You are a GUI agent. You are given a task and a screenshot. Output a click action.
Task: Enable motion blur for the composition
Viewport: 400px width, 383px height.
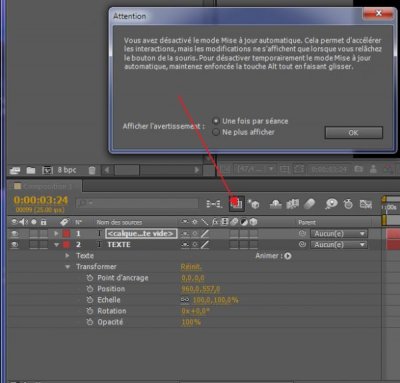coord(310,204)
